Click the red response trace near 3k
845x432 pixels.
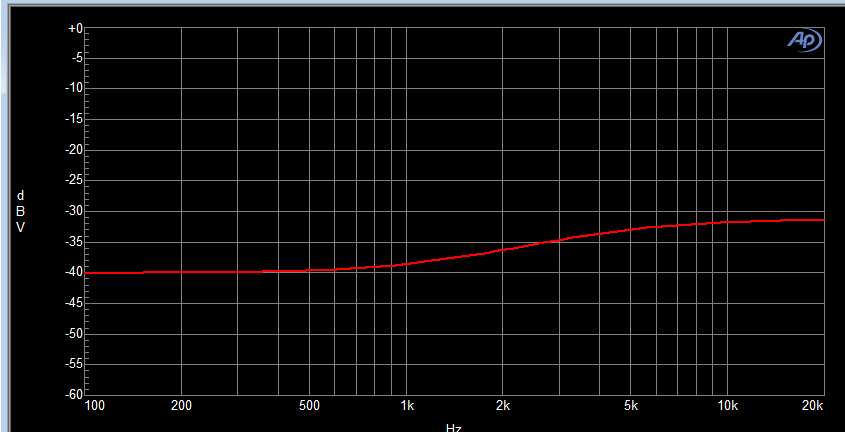(x=559, y=240)
